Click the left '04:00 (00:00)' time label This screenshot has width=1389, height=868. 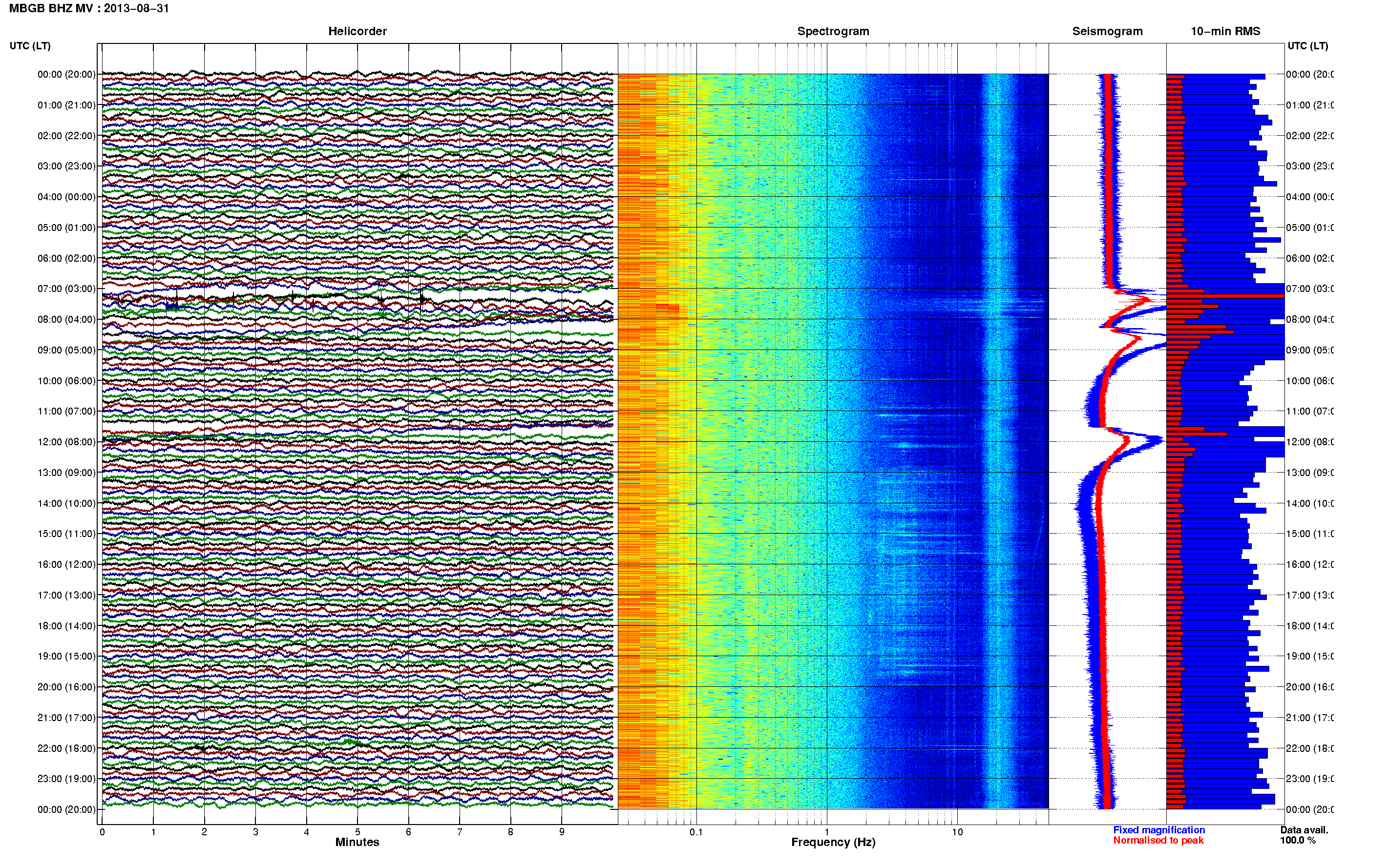66,197
